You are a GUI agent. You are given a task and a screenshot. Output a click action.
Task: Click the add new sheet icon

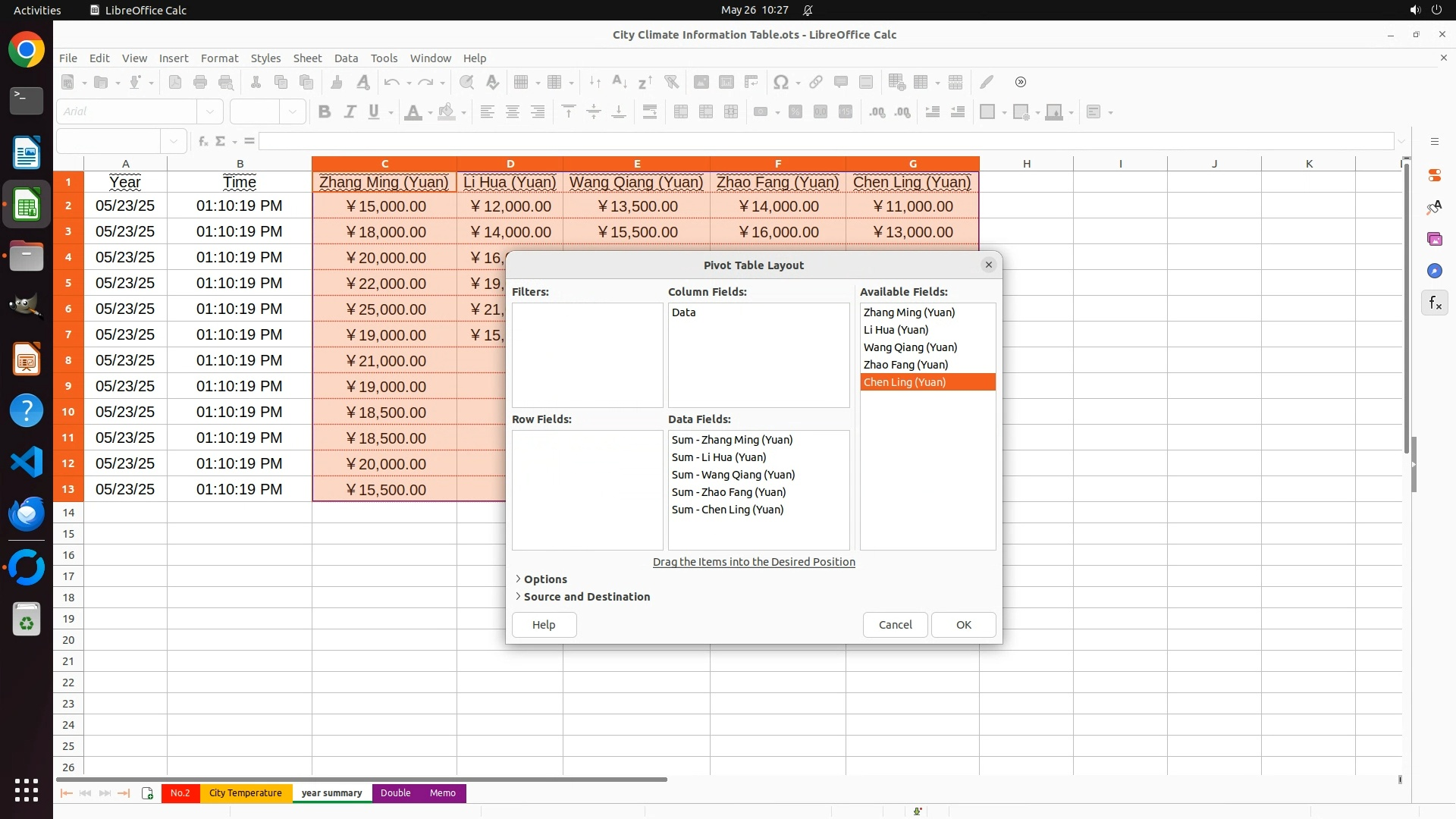(x=147, y=793)
